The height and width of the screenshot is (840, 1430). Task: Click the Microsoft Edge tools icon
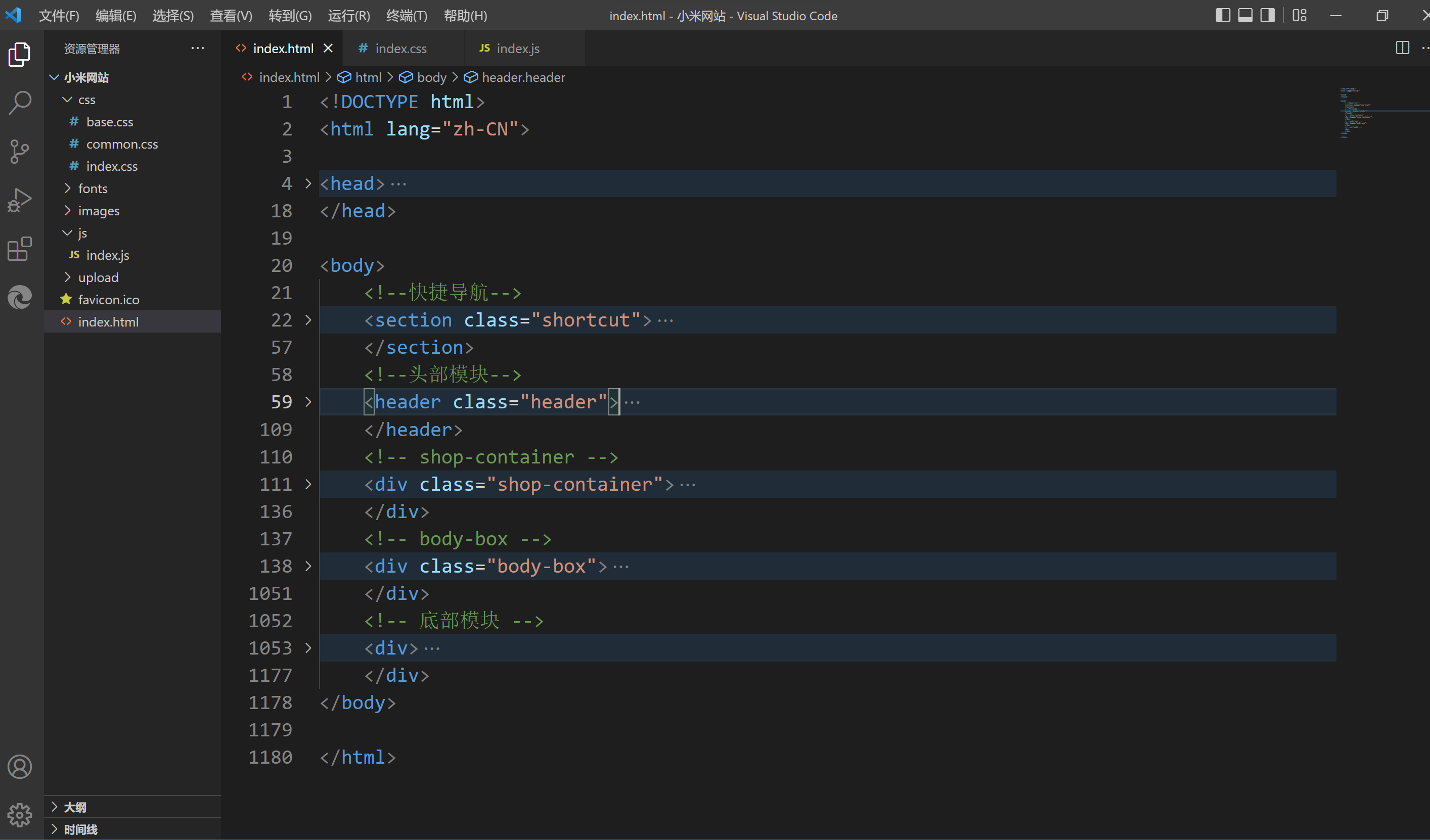point(20,297)
